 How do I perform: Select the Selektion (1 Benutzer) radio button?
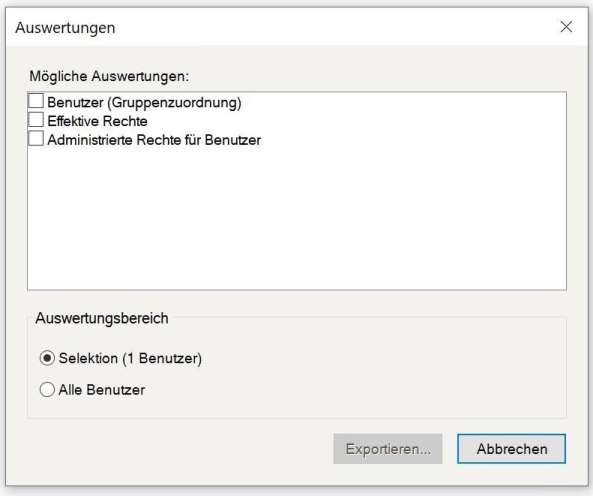[47, 358]
